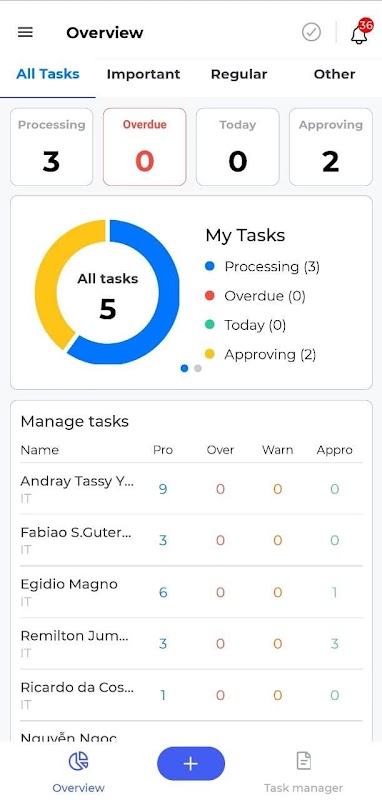Open the hamburger menu
Screen dimensions: 382x800
tap(25, 33)
